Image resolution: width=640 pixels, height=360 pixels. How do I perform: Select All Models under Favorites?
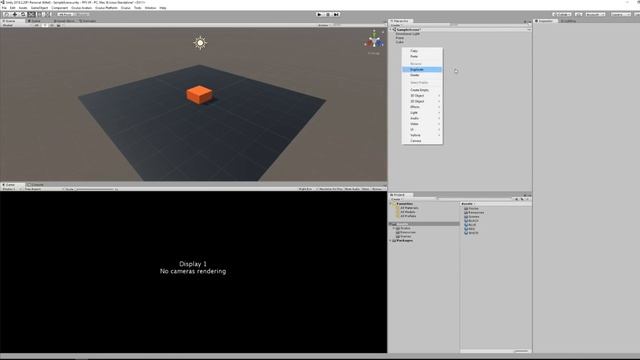[x=407, y=212]
